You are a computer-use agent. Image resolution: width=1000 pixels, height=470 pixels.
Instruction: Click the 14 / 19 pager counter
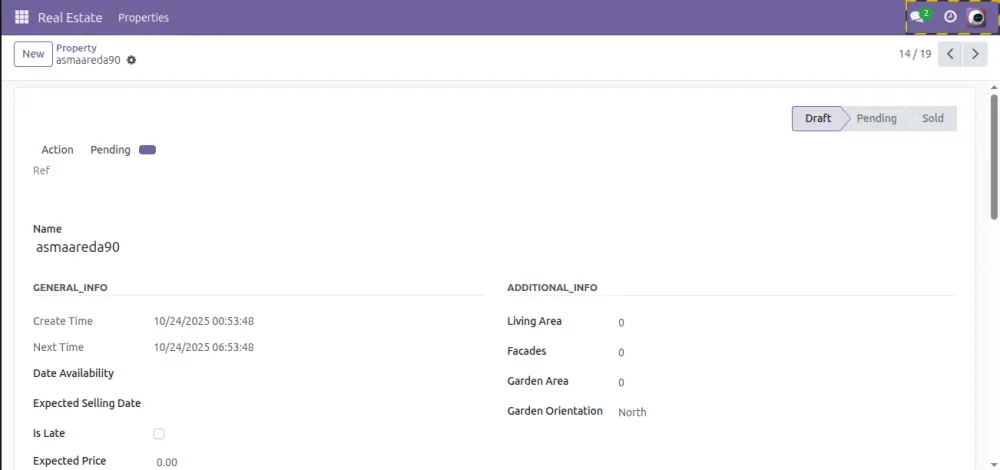[x=915, y=54]
